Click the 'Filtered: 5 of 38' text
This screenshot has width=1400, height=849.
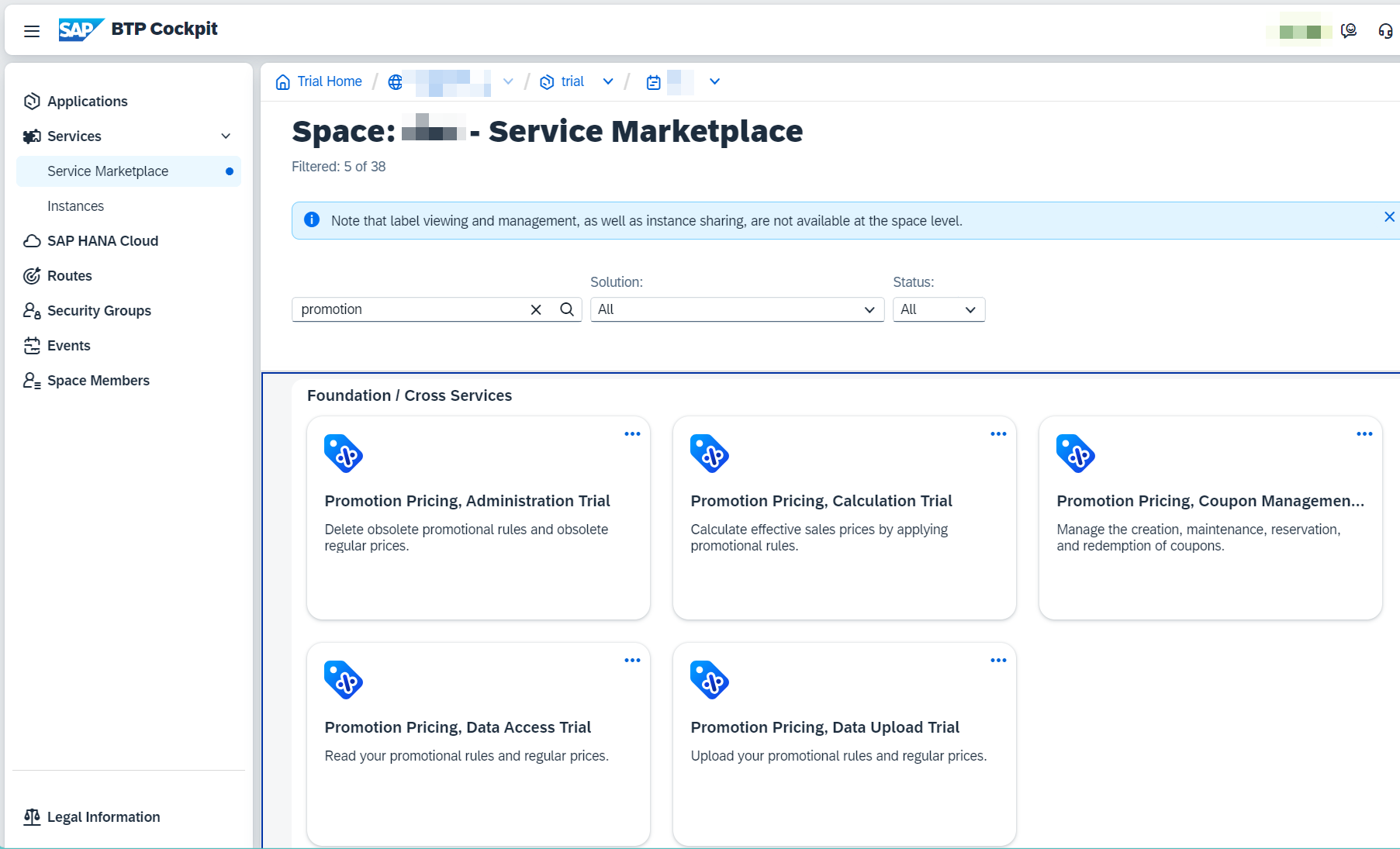pos(338,167)
